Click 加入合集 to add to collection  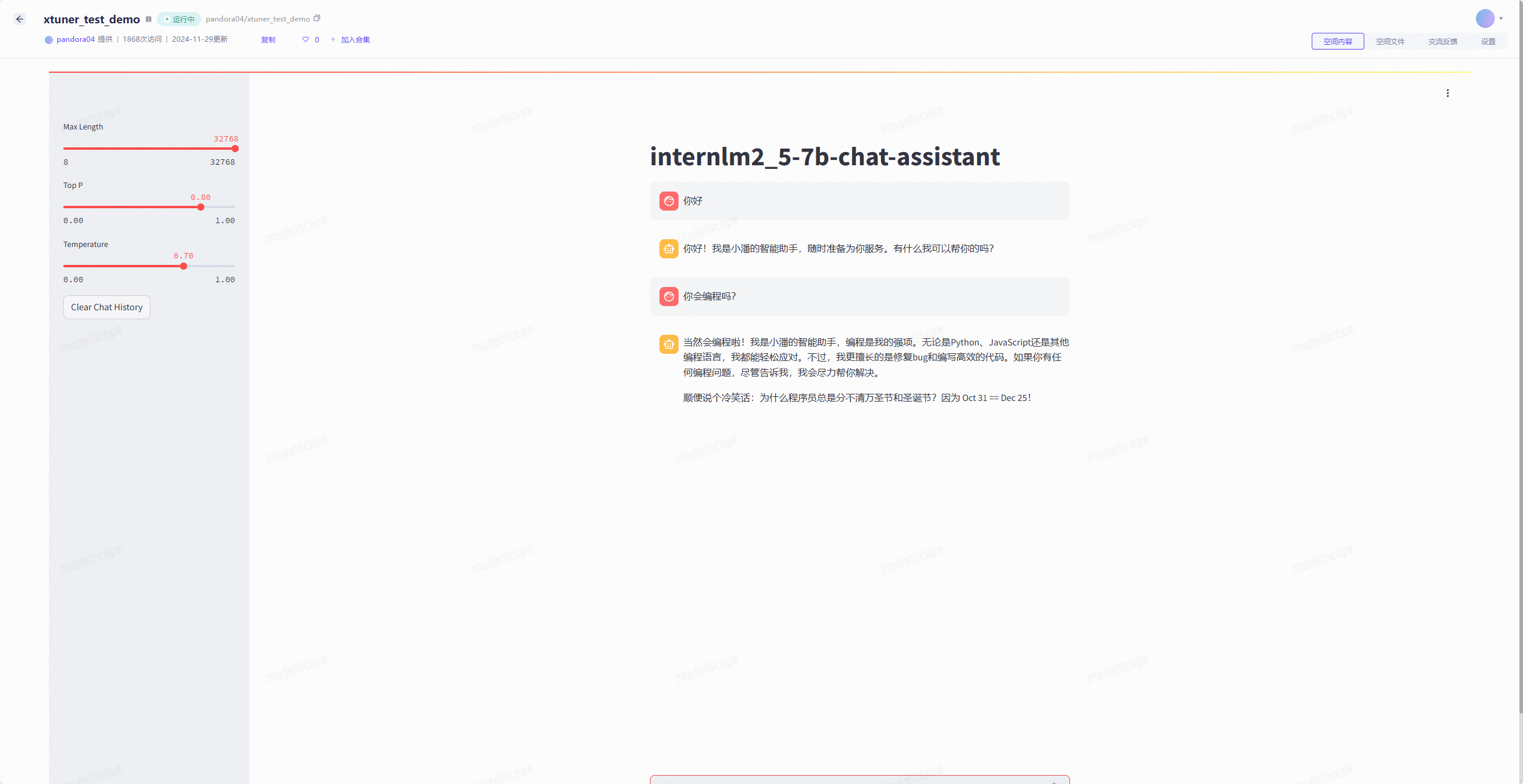(x=355, y=39)
